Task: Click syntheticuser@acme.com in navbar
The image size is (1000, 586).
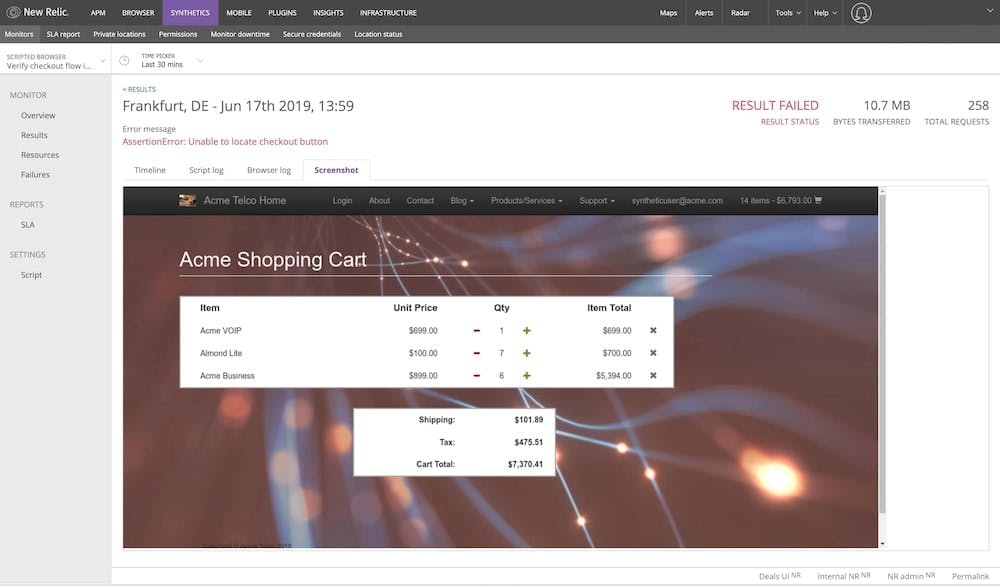Action: pos(677,200)
